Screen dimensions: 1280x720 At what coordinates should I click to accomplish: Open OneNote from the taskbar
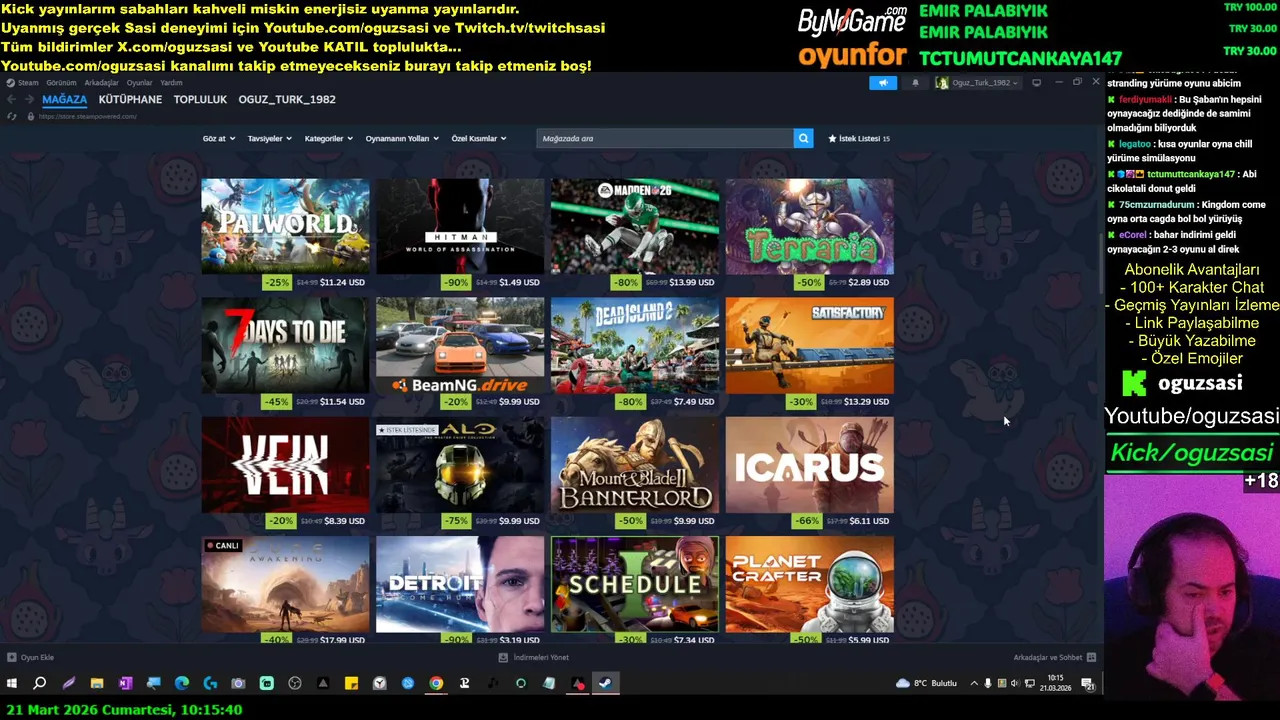(125, 683)
